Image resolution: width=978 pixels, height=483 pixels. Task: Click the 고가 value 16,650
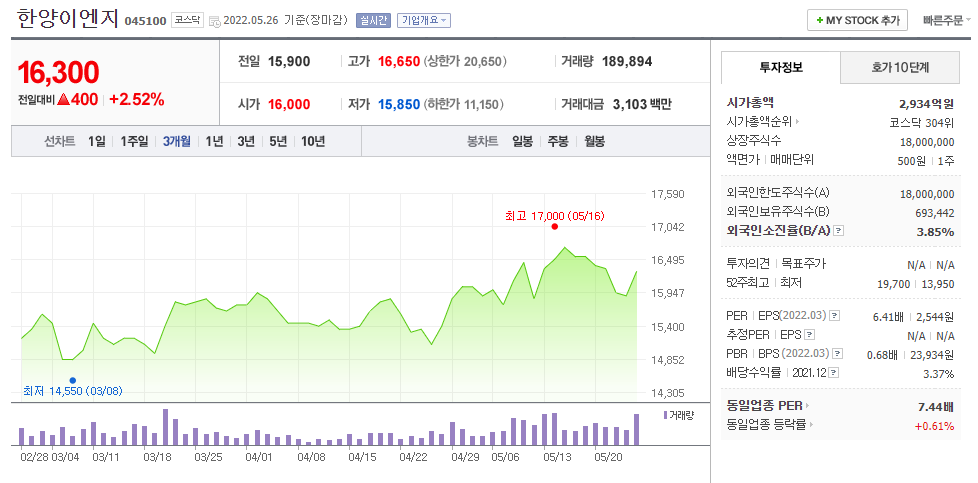(x=399, y=61)
